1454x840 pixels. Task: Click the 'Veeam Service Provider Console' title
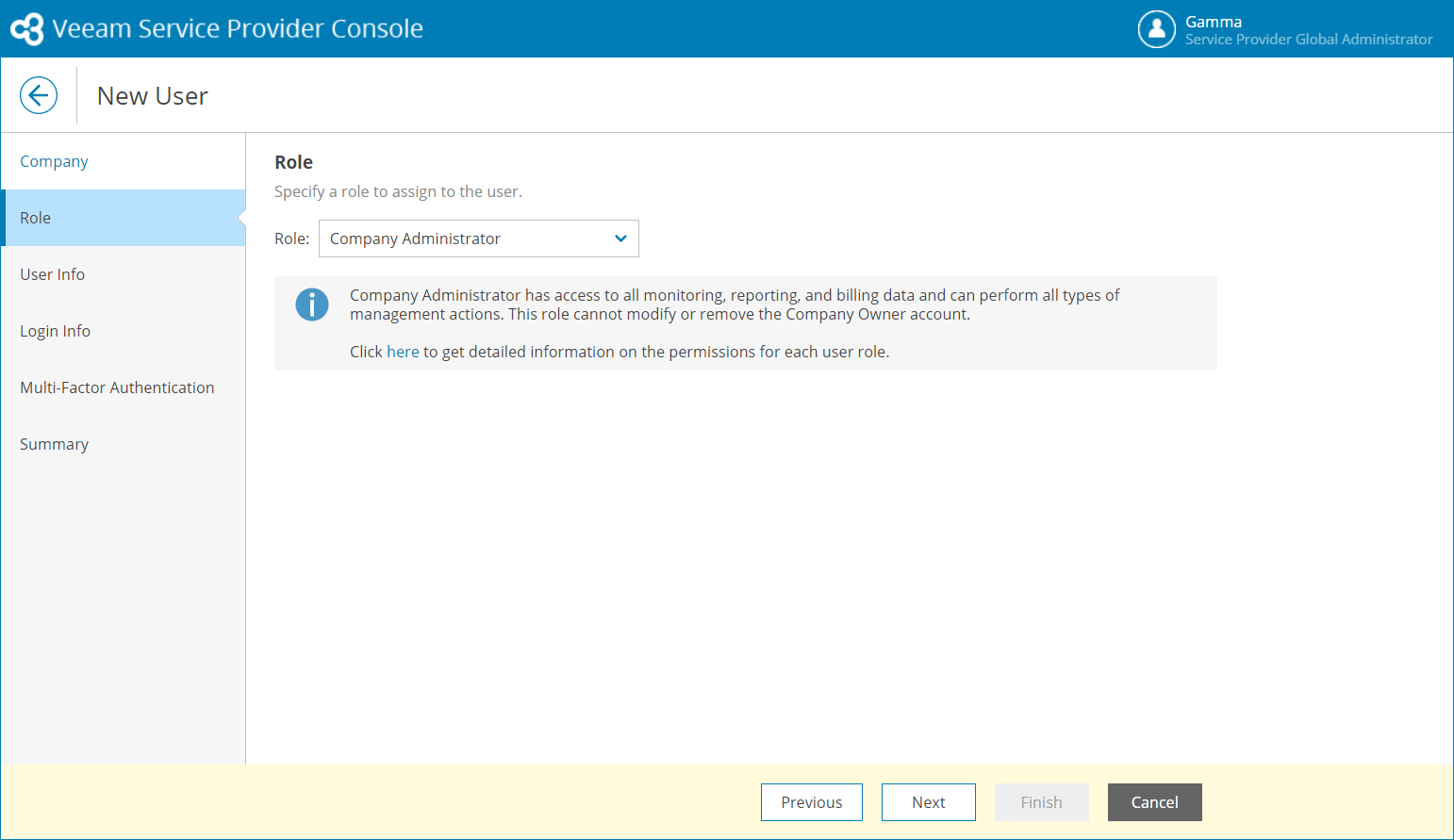238,28
